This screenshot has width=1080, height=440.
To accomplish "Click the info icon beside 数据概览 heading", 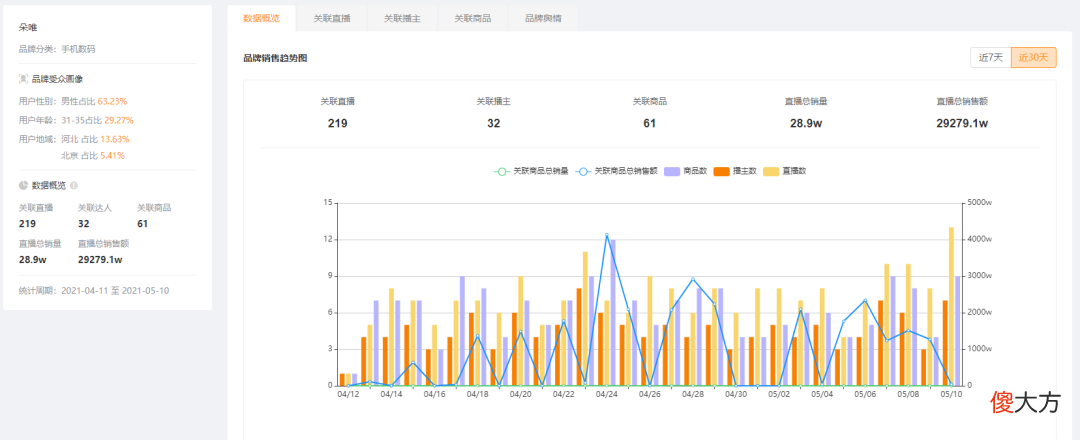I will point(74,185).
